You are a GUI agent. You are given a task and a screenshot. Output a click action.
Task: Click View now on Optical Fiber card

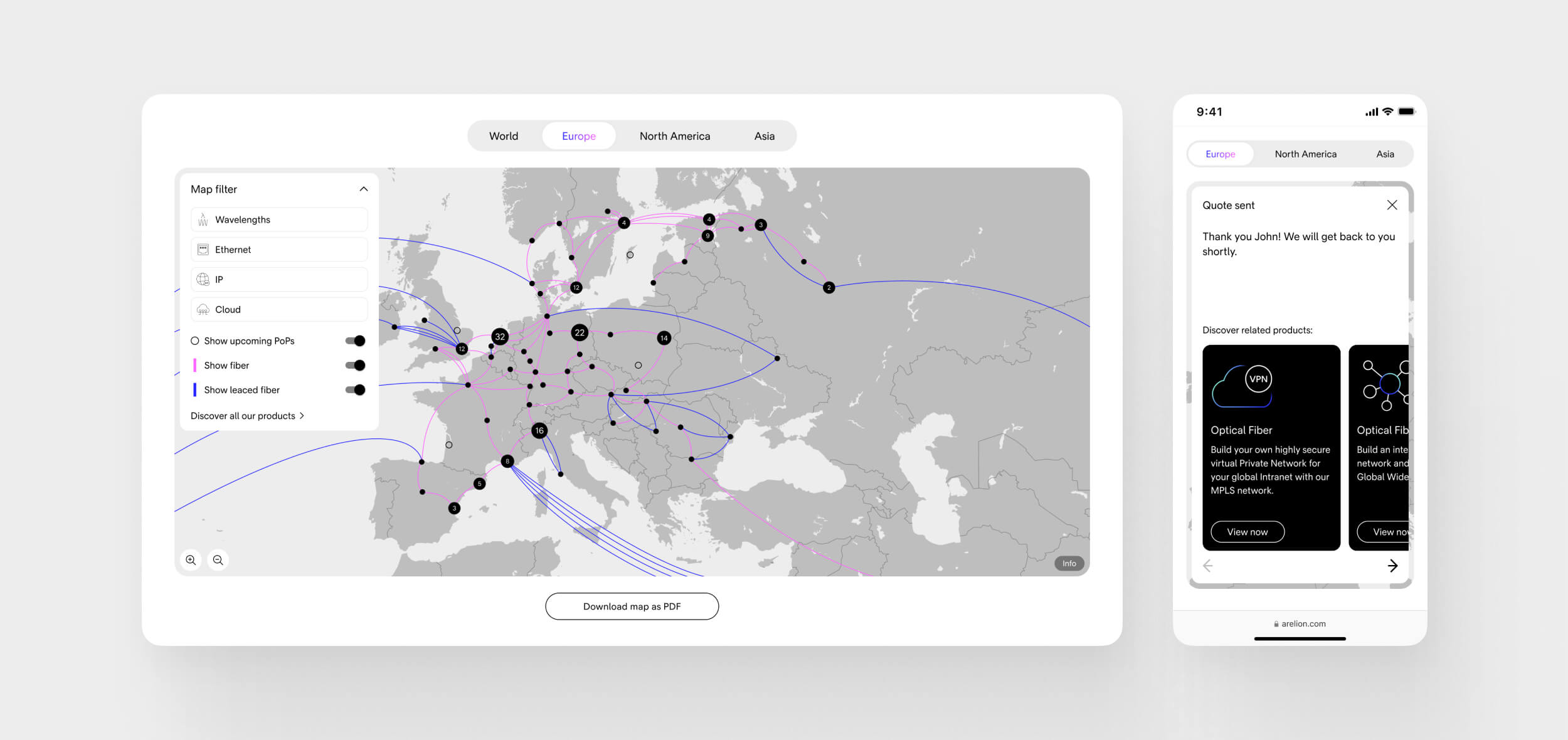[x=1248, y=532]
